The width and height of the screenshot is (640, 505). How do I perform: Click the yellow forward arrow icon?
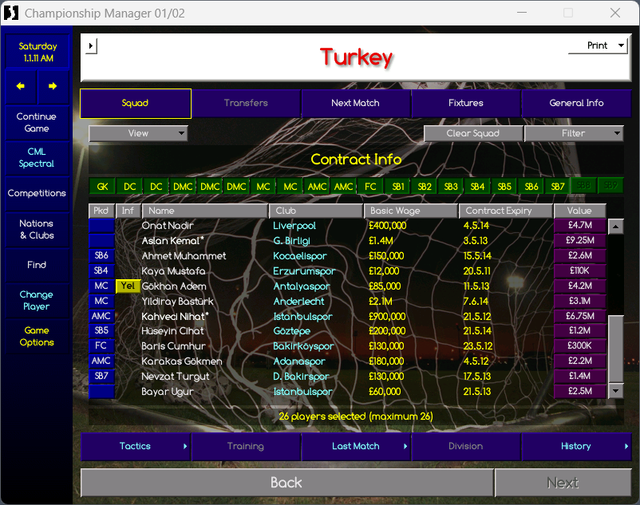(53, 86)
